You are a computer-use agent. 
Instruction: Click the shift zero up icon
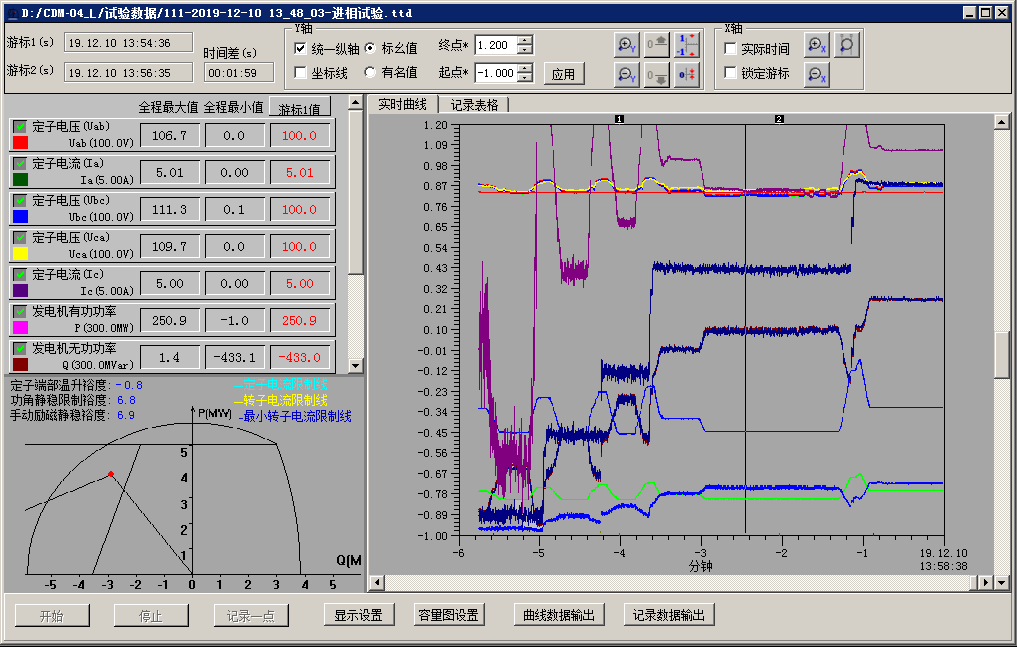(x=656, y=45)
